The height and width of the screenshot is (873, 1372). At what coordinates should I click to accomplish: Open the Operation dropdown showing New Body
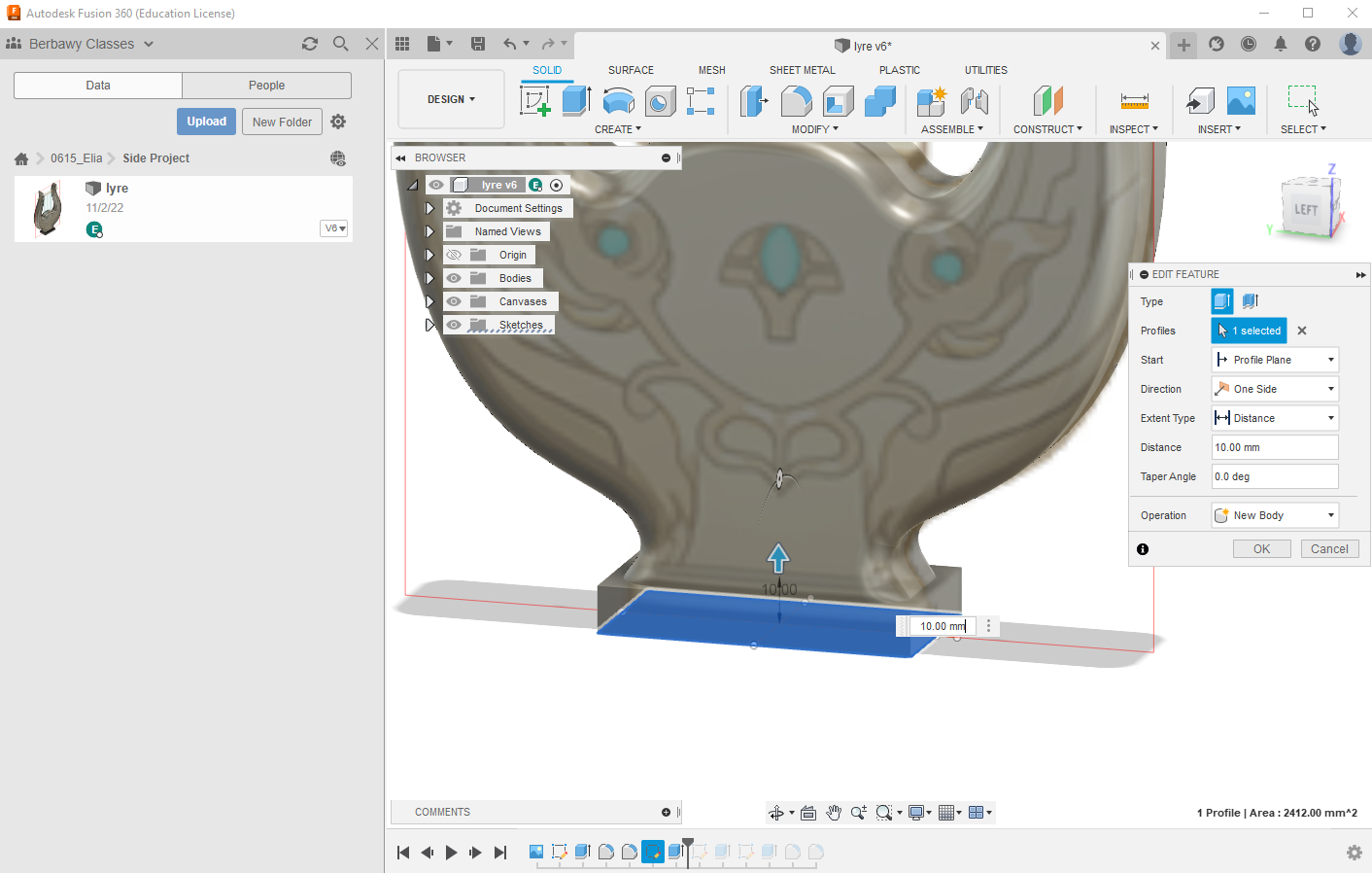point(1275,515)
